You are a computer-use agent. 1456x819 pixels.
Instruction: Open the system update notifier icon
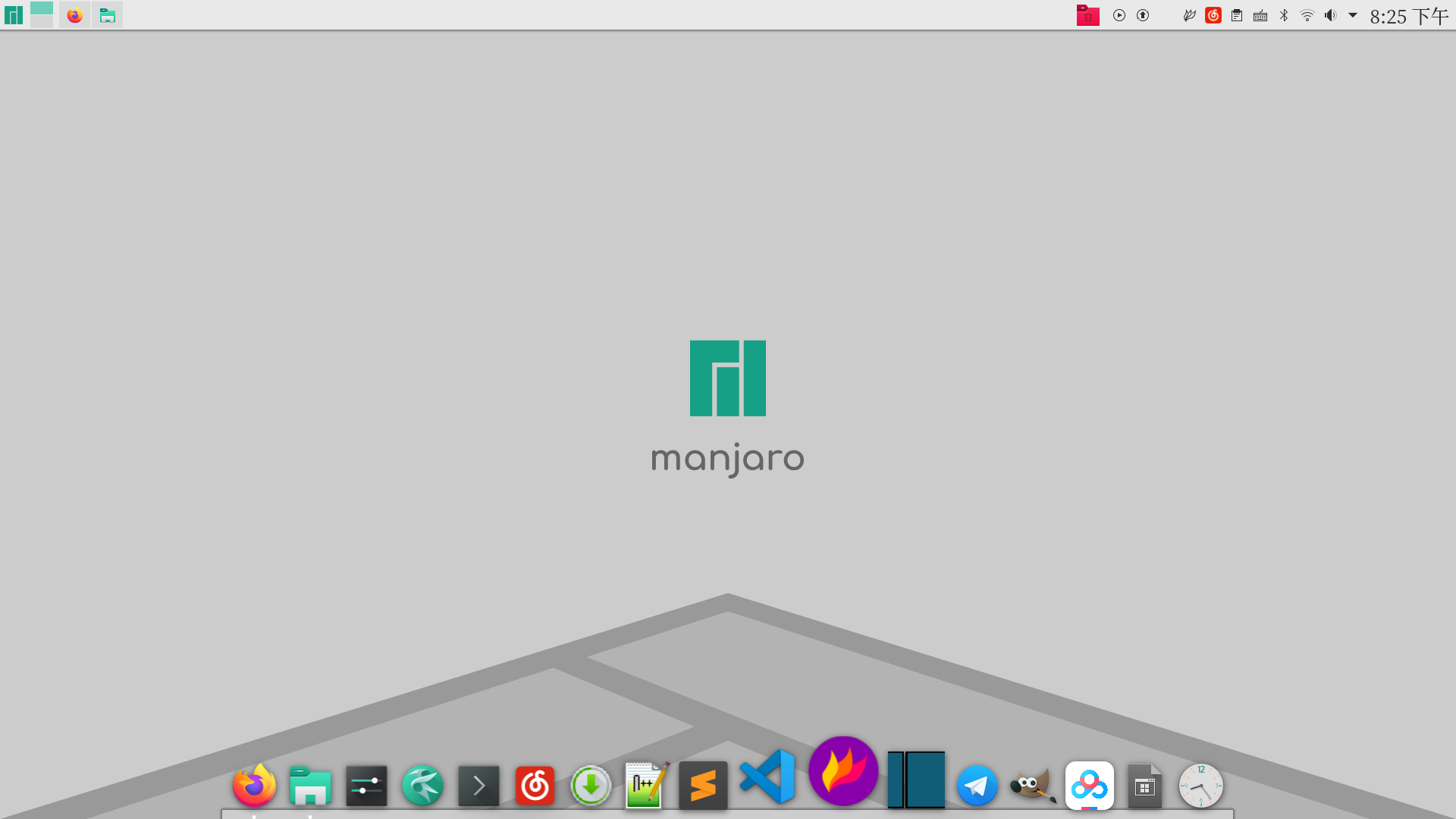1143,15
